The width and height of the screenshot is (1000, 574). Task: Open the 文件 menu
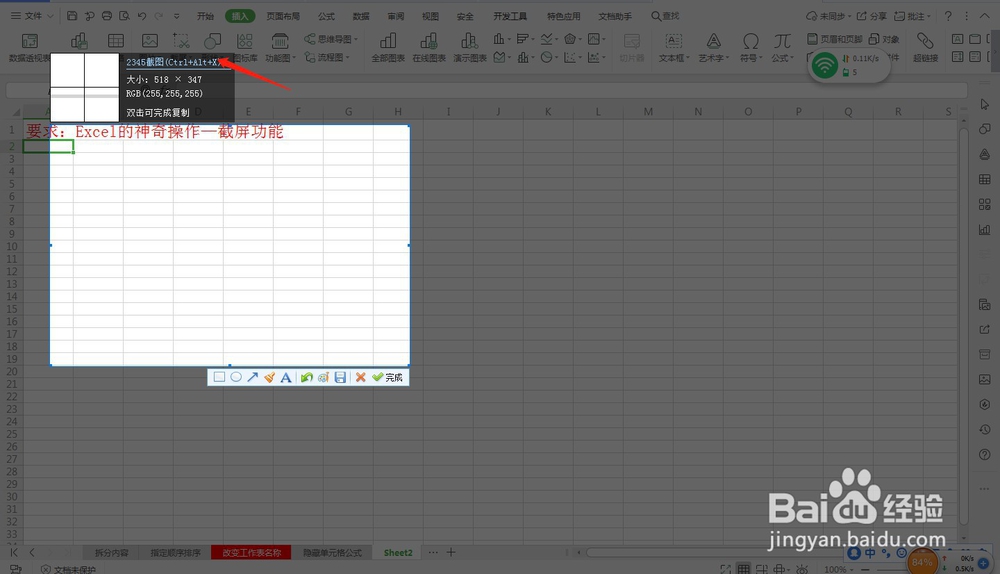pyautogui.click(x=32, y=15)
